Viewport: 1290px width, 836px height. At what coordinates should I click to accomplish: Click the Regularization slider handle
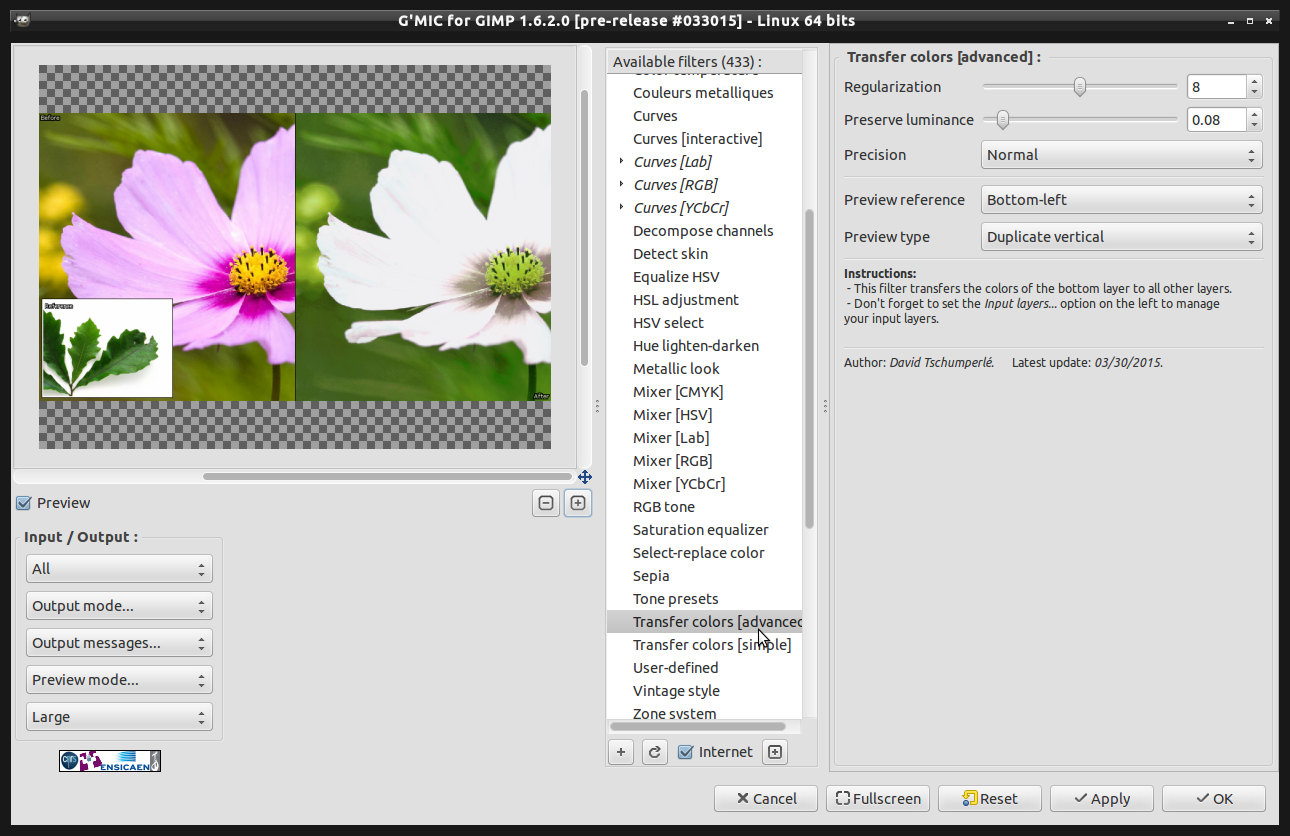point(1080,87)
